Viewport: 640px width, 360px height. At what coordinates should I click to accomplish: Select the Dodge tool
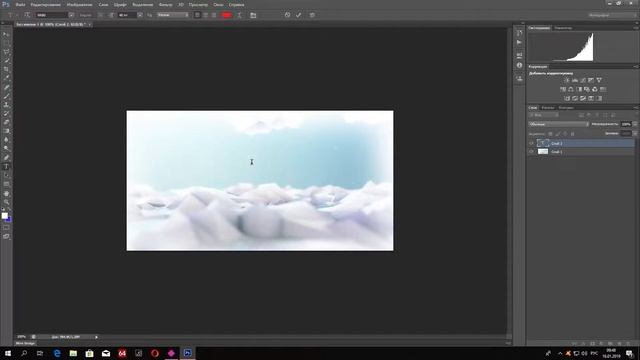[x=6, y=149]
